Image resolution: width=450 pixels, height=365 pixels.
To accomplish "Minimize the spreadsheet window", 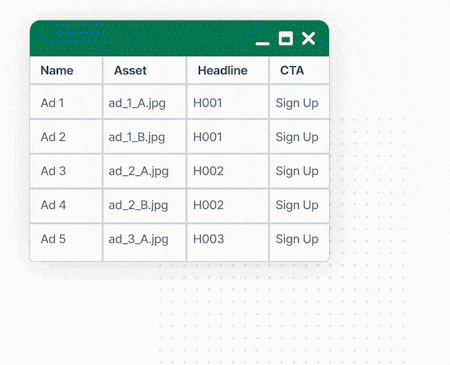I will tap(263, 43).
